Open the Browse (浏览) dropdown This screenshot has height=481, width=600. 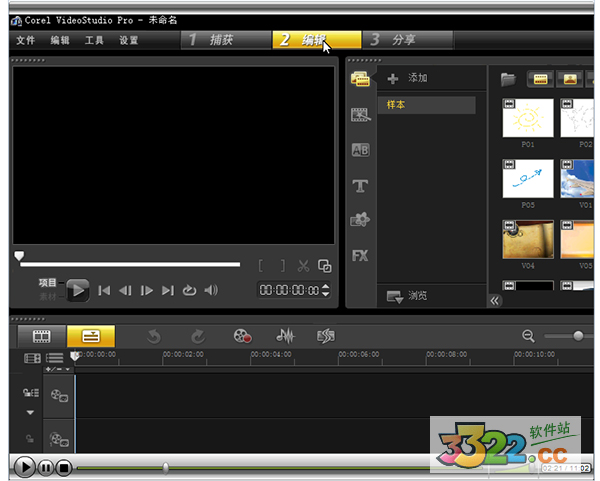(x=408, y=297)
